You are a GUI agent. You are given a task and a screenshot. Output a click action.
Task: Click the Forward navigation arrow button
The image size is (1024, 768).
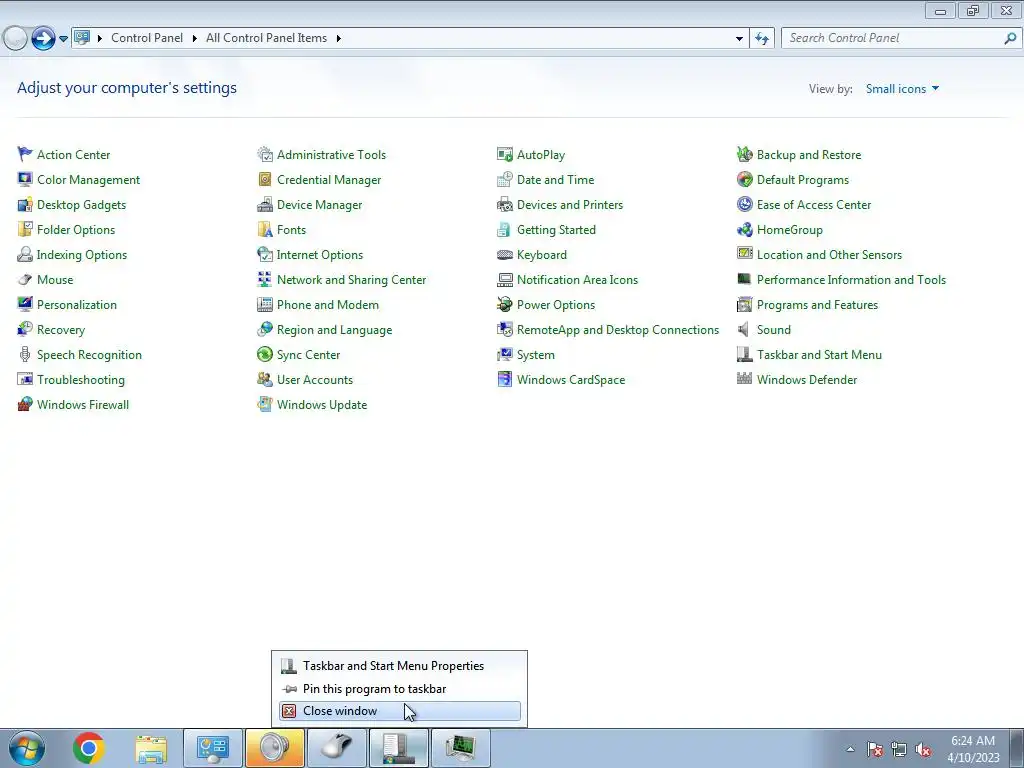point(43,39)
